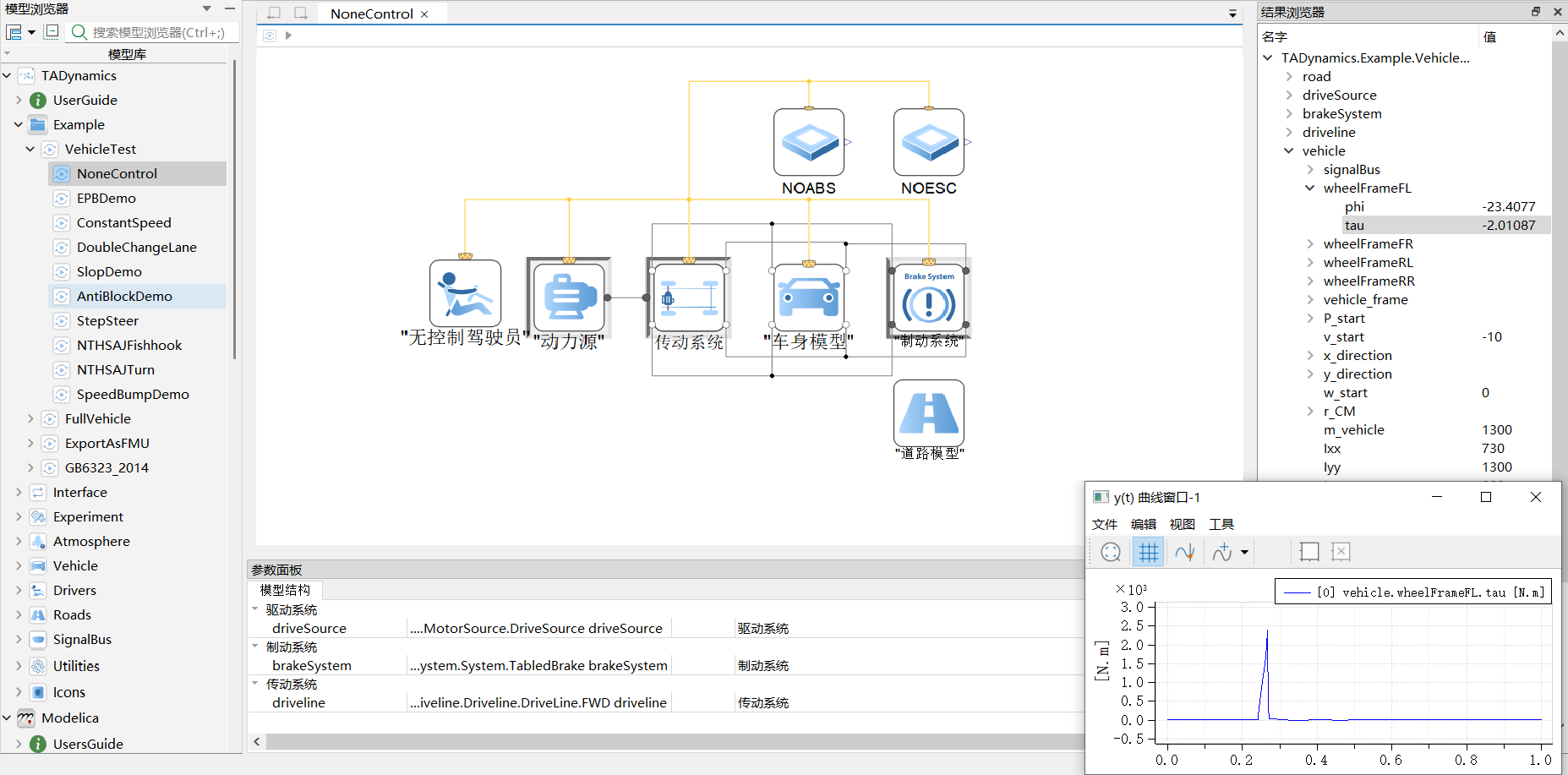Viewport: 1568px width, 775px height.
Task: Toggle the grid display in curve window
Action: (1148, 552)
